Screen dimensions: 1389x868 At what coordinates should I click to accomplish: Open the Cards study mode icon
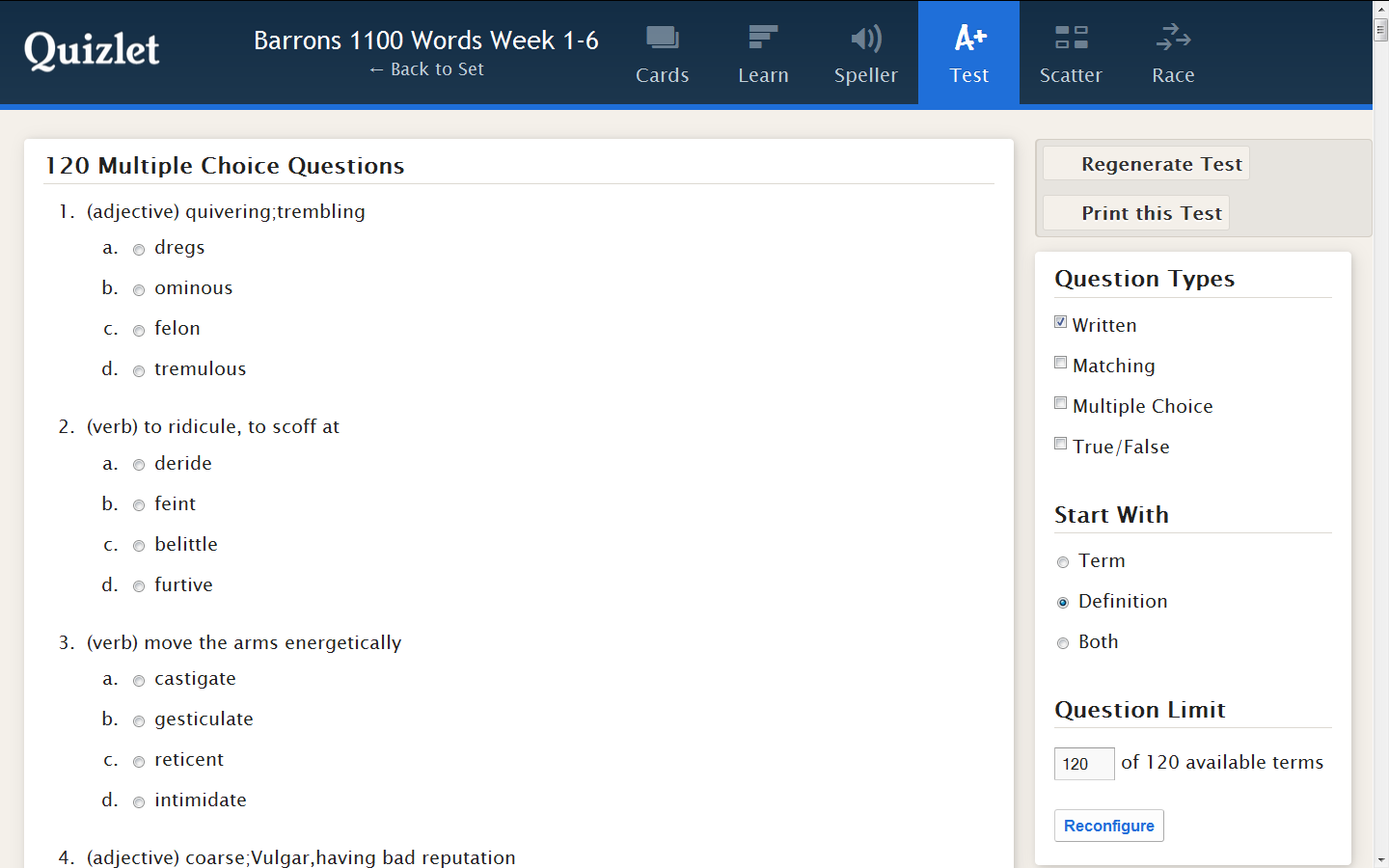point(662,40)
